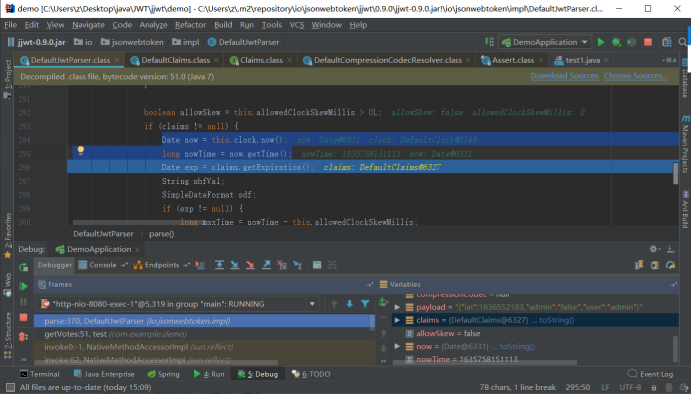Toggle read-only lock icon in status bar
Image resolution: width=691 pixels, height=394 pixels.
tap(654, 387)
